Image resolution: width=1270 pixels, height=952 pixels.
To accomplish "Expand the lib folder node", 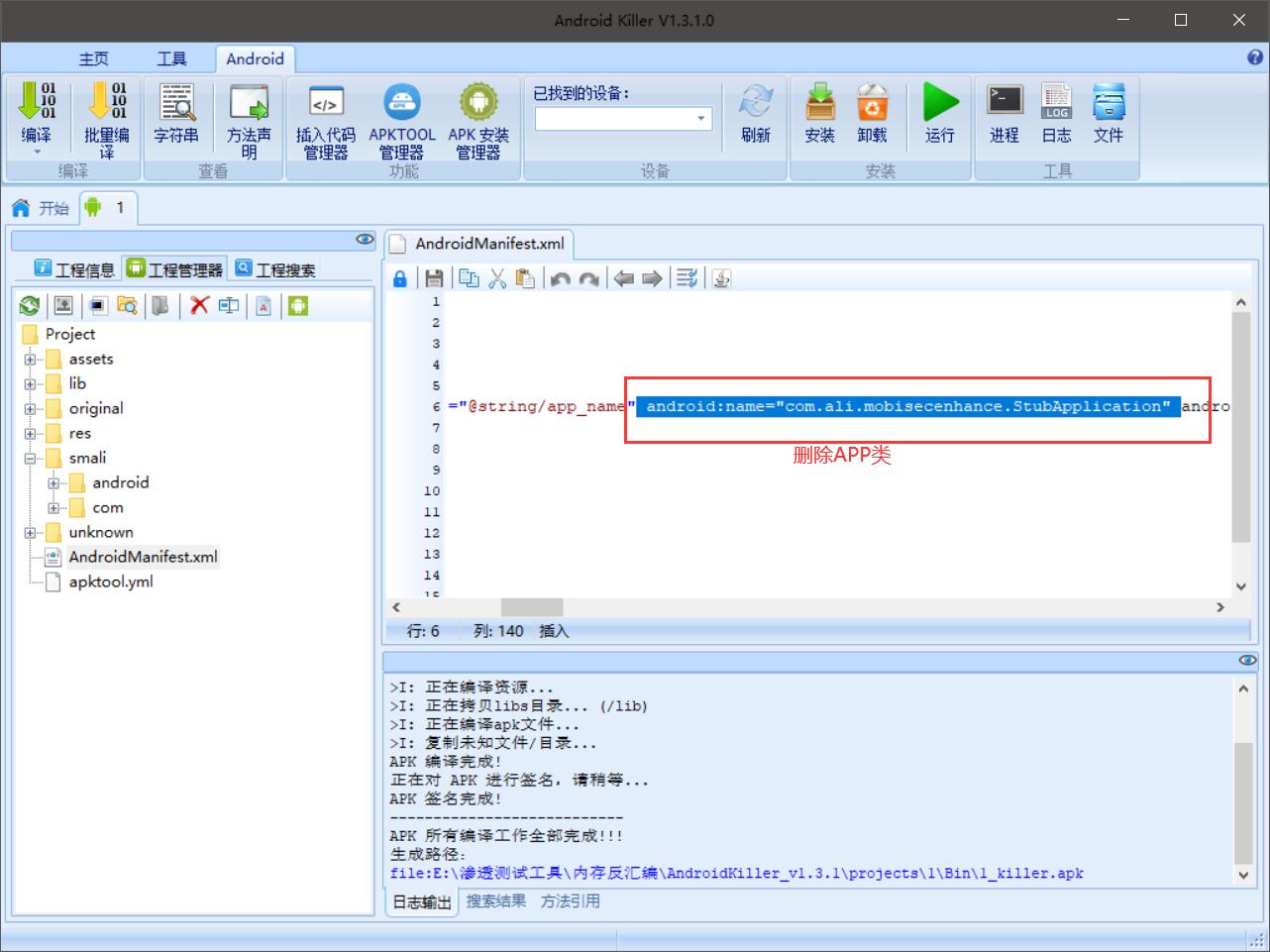I will [x=30, y=384].
